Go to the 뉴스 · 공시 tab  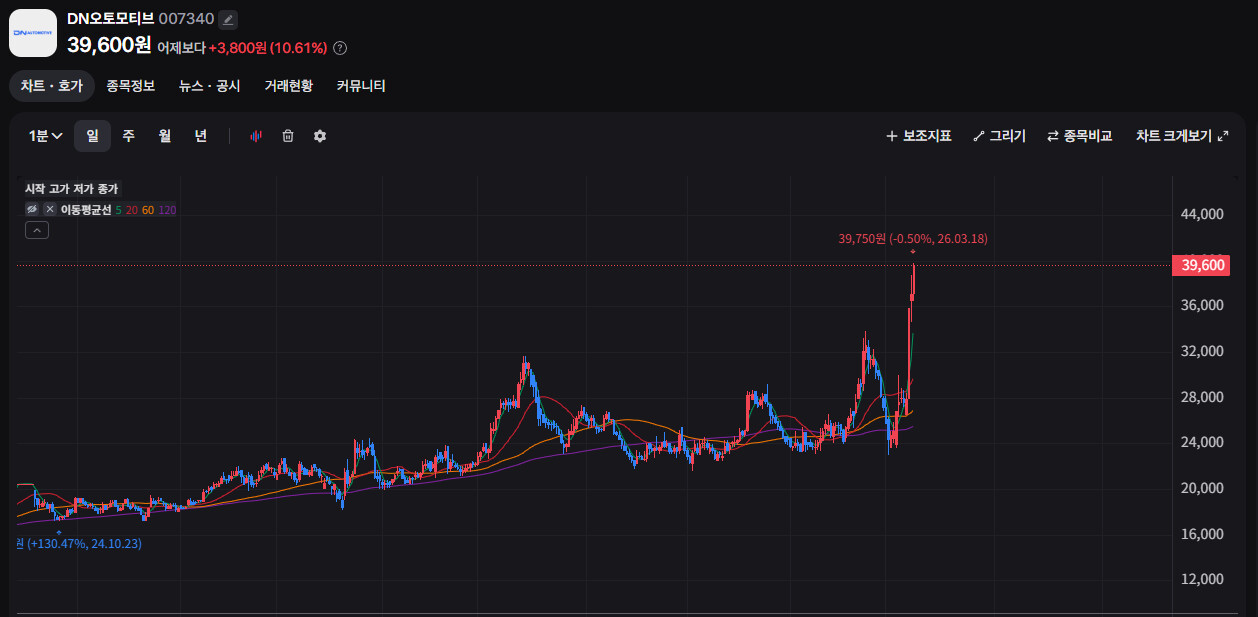click(209, 86)
